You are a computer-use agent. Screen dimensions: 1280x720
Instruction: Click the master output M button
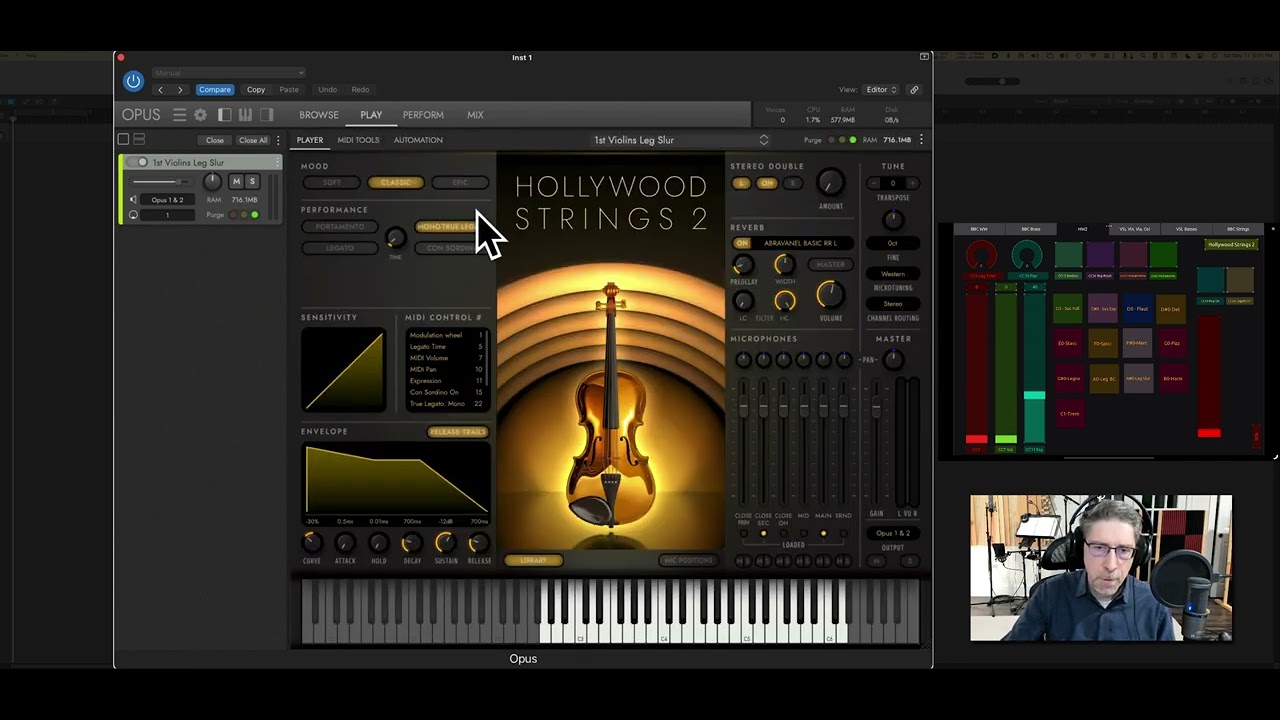click(x=876, y=561)
